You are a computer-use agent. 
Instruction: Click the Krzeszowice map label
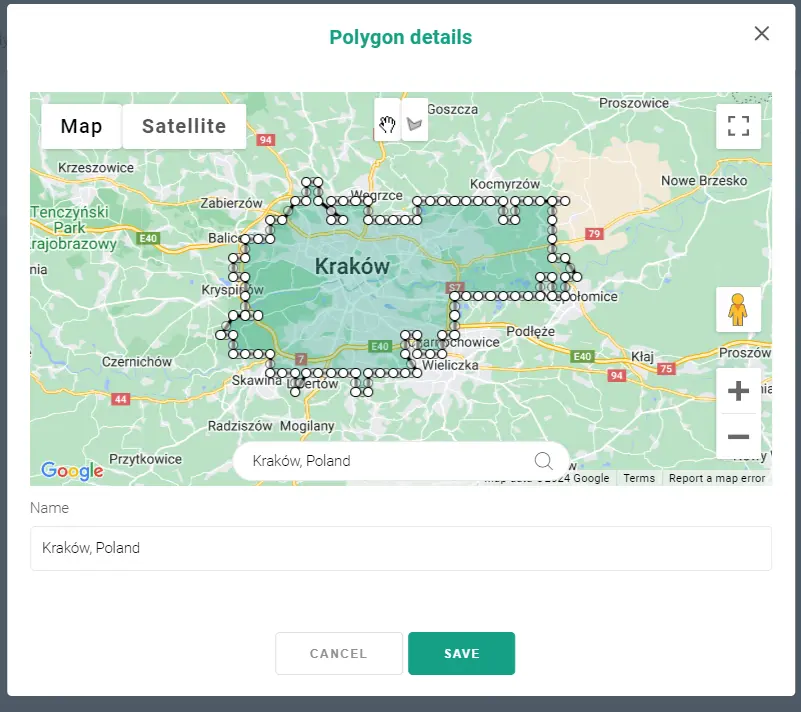96,168
